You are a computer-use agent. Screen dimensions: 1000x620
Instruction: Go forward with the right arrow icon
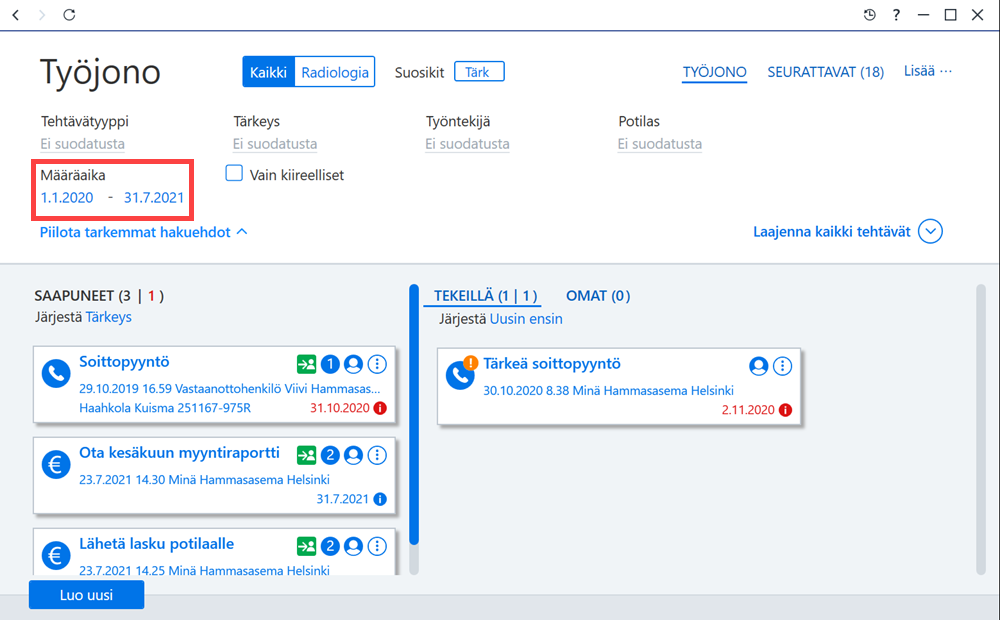click(x=42, y=15)
